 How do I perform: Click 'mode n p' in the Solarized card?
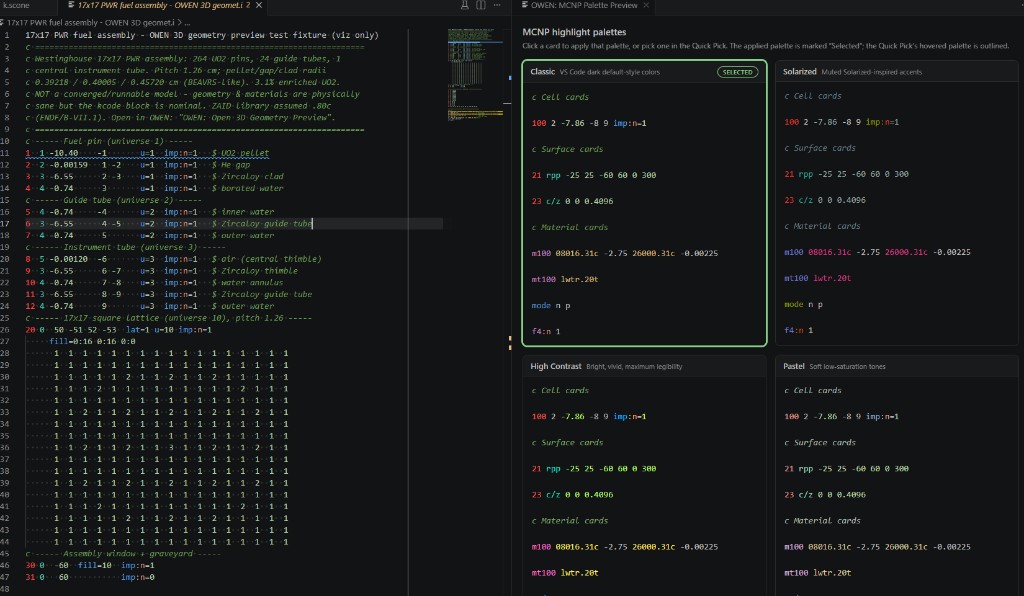point(803,304)
